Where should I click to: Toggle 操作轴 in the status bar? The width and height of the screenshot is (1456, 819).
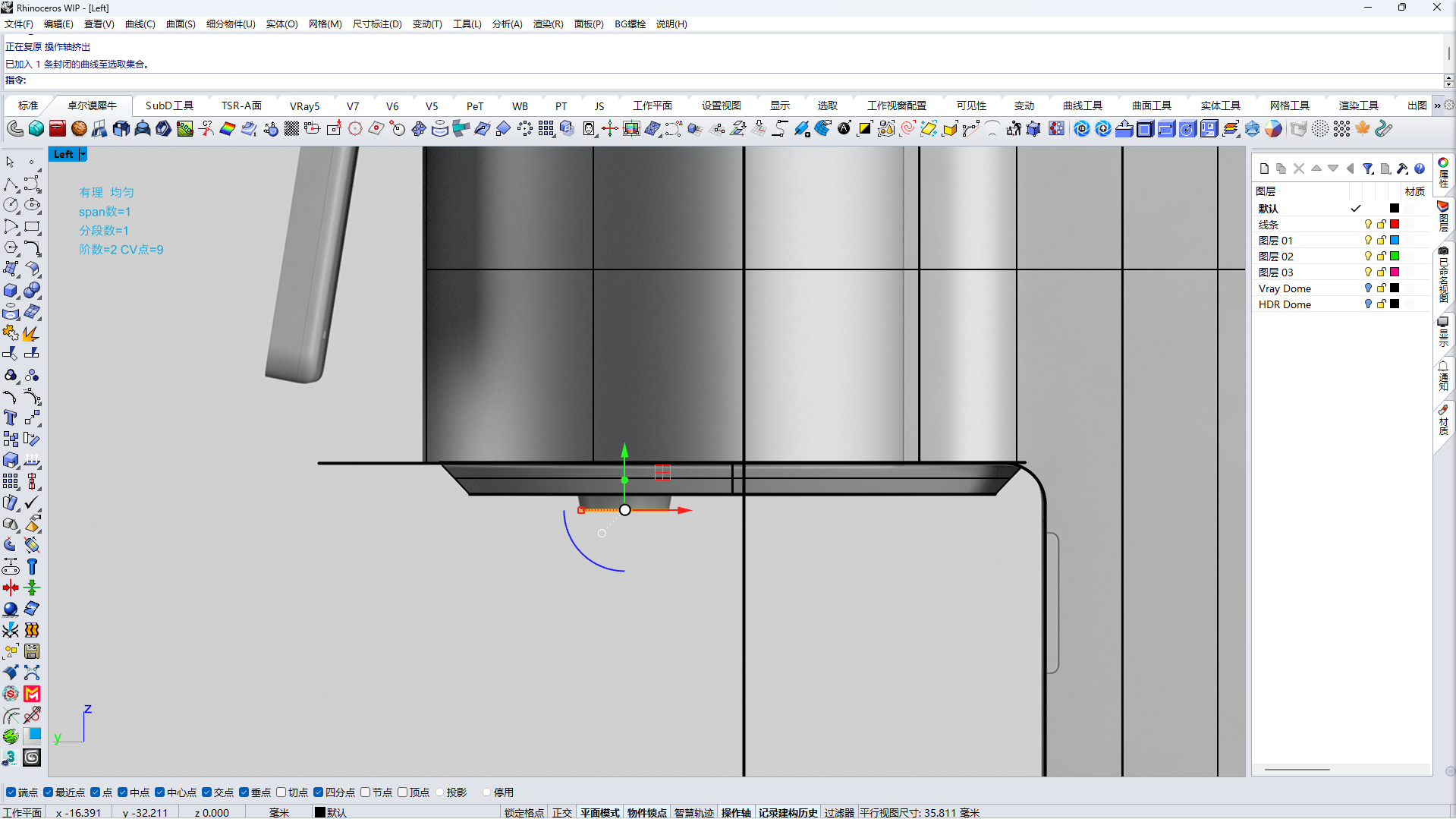click(736, 813)
